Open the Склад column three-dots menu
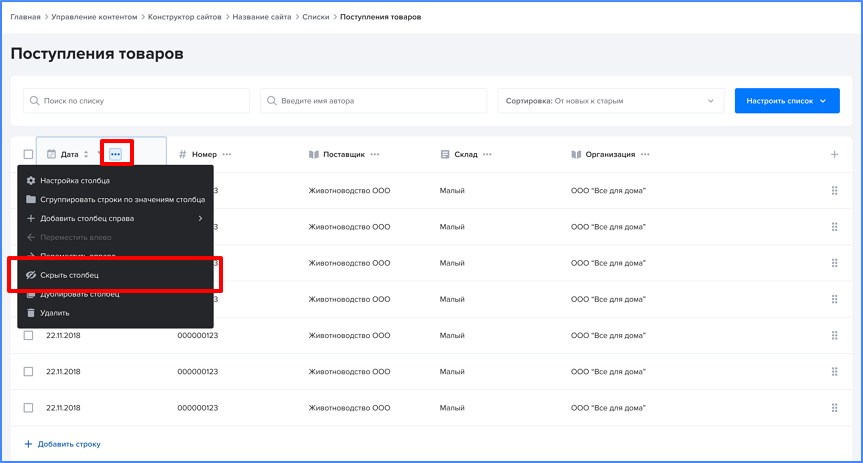Screen dimensions: 863x463 pyautogui.click(x=487, y=155)
